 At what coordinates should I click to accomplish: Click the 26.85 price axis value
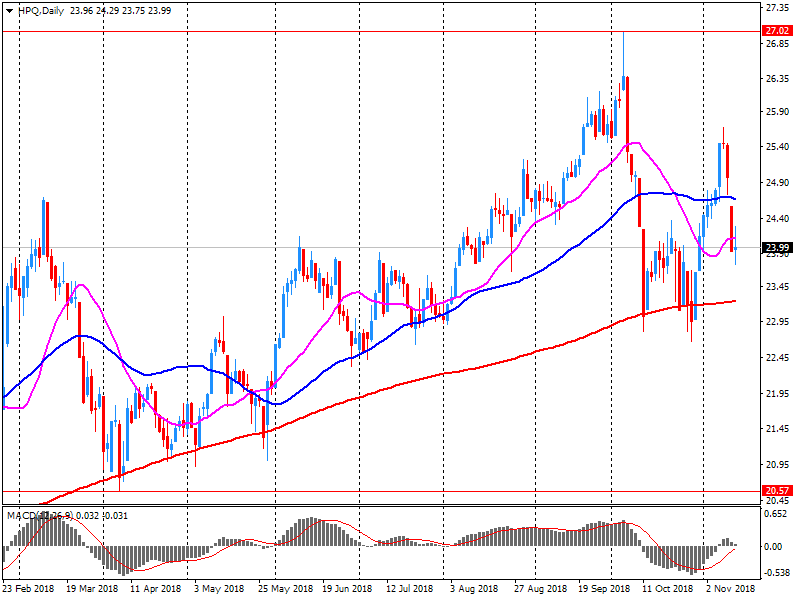777,44
